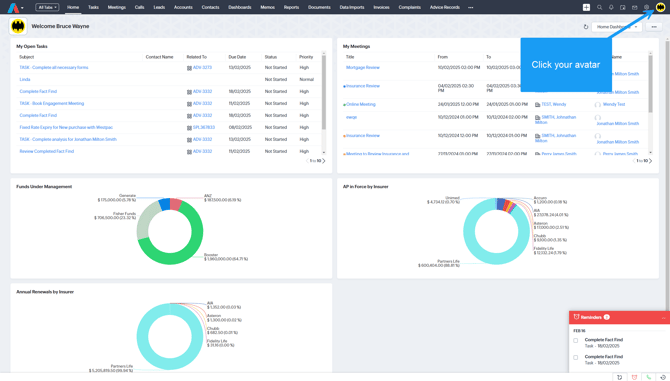This screenshot has height=381, width=670.
Task: Show more tabs via top bar ellipsis
Action: point(470,7)
